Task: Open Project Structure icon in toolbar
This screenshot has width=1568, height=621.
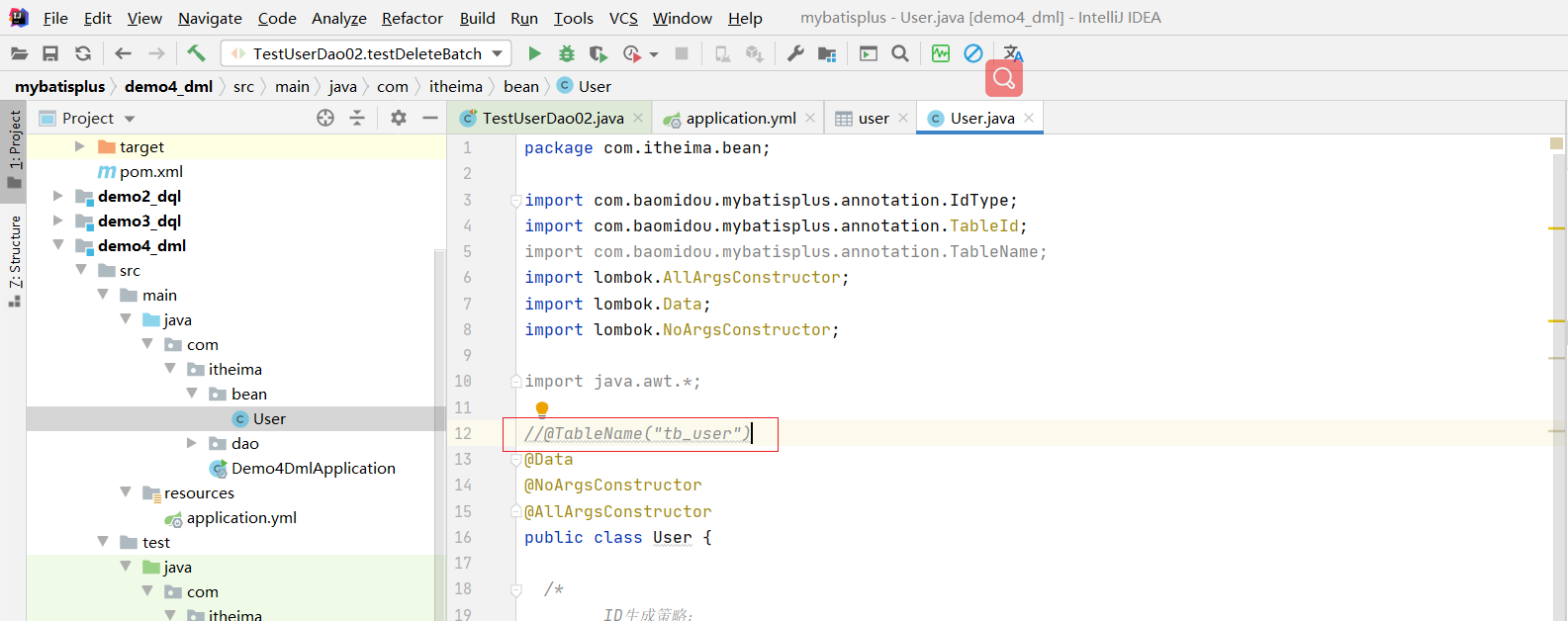Action: [x=827, y=53]
